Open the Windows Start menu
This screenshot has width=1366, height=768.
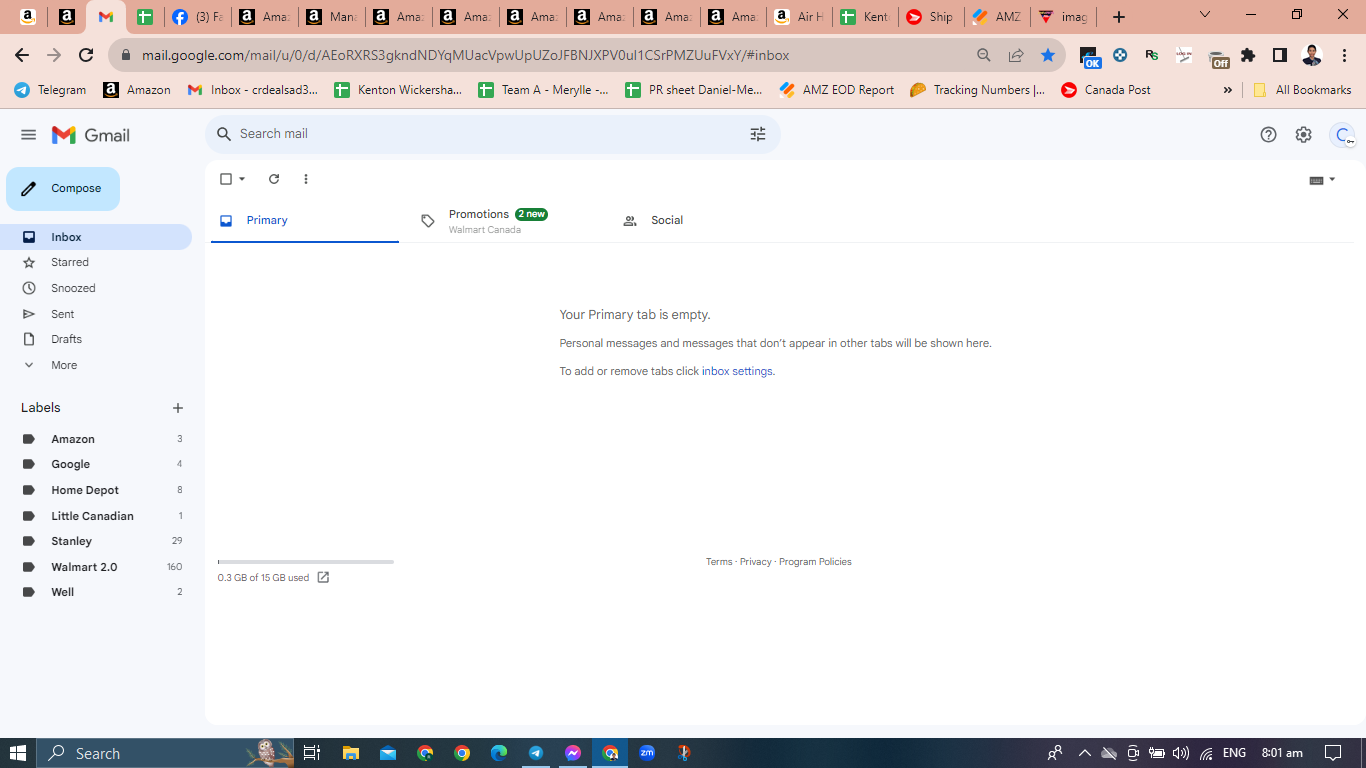[18, 753]
